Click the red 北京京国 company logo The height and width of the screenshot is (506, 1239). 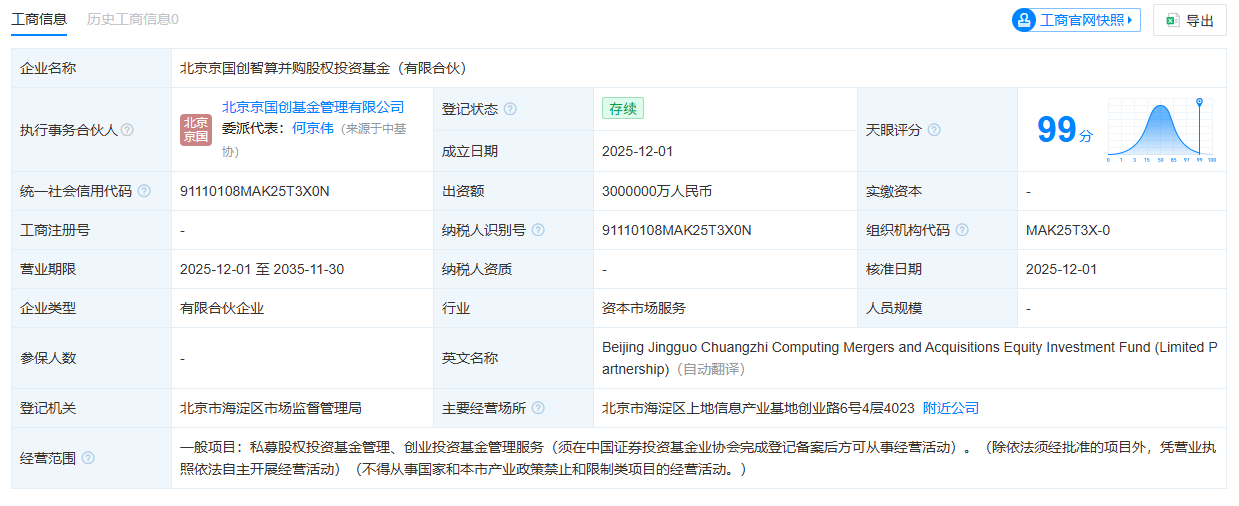(195, 130)
